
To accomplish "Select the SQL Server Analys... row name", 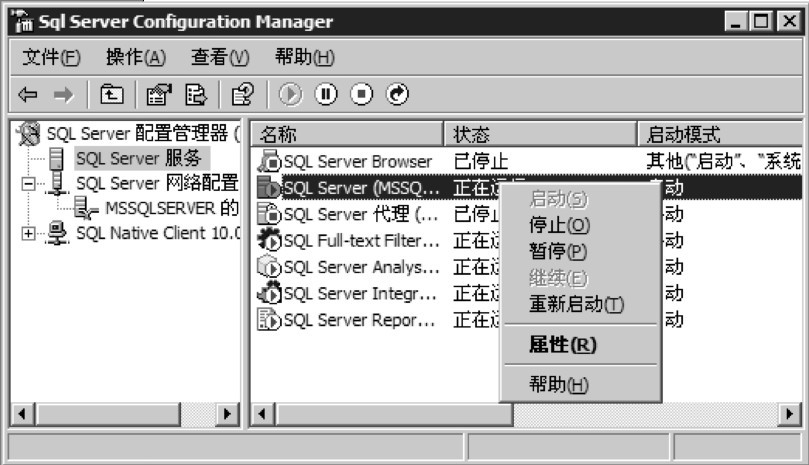I will (362, 267).
